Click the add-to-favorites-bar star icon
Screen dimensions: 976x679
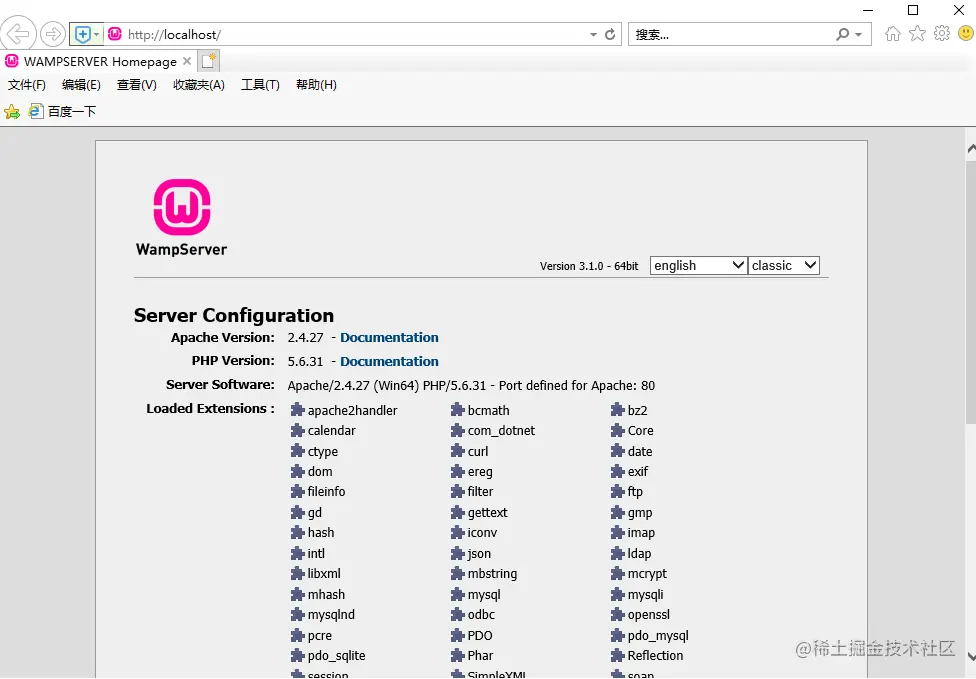click(x=12, y=112)
